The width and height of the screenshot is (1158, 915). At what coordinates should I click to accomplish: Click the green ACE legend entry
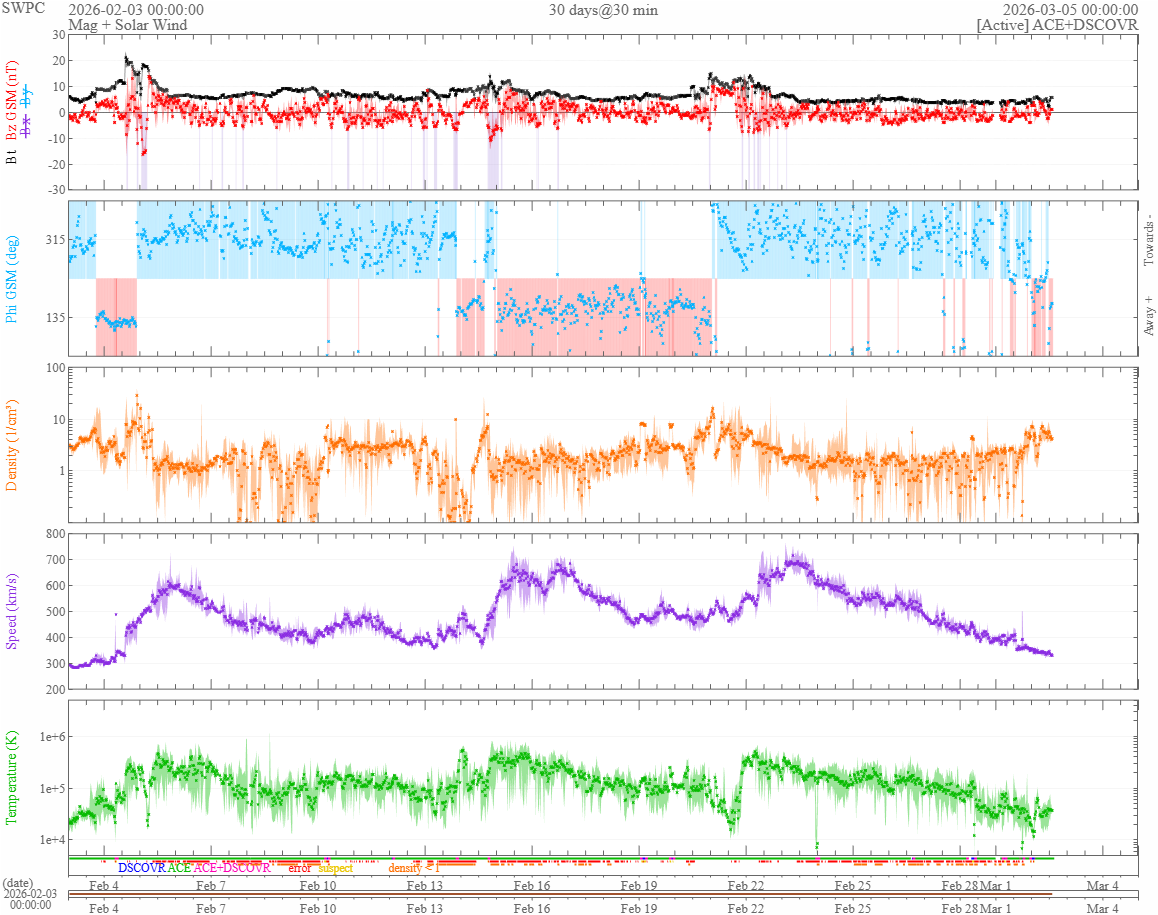click(179, 868)
